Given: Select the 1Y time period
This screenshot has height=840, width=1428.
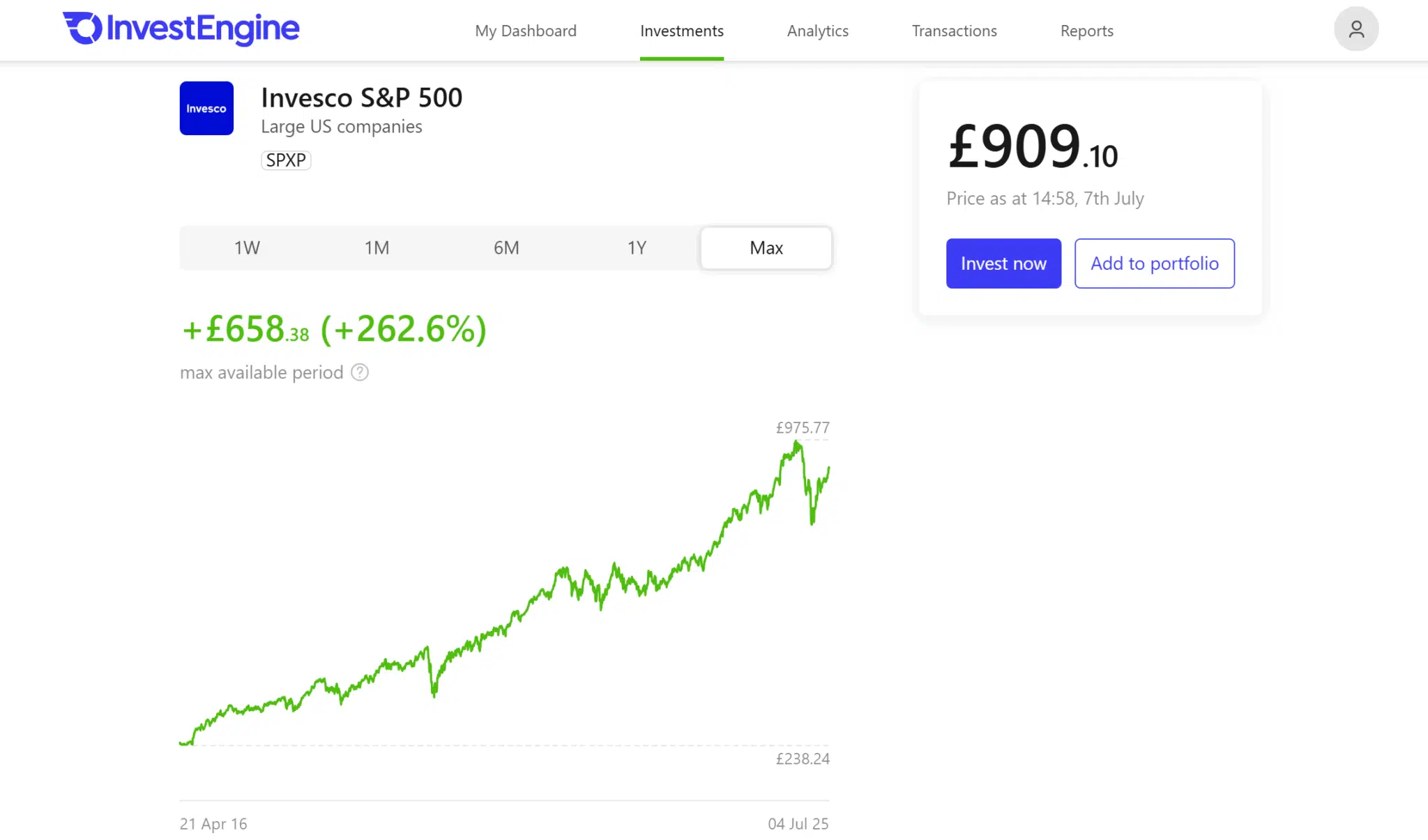Looking at the screenshot, I should click(636, 247).
